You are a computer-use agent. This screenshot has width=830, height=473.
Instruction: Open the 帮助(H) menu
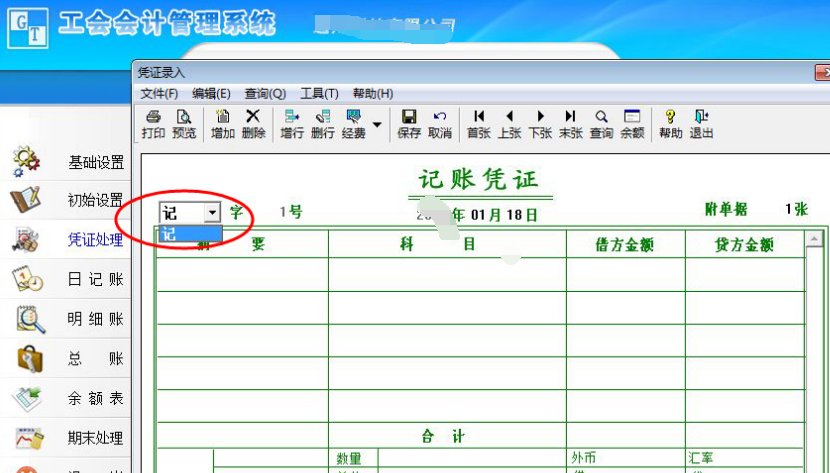click(x=373, y=94)
